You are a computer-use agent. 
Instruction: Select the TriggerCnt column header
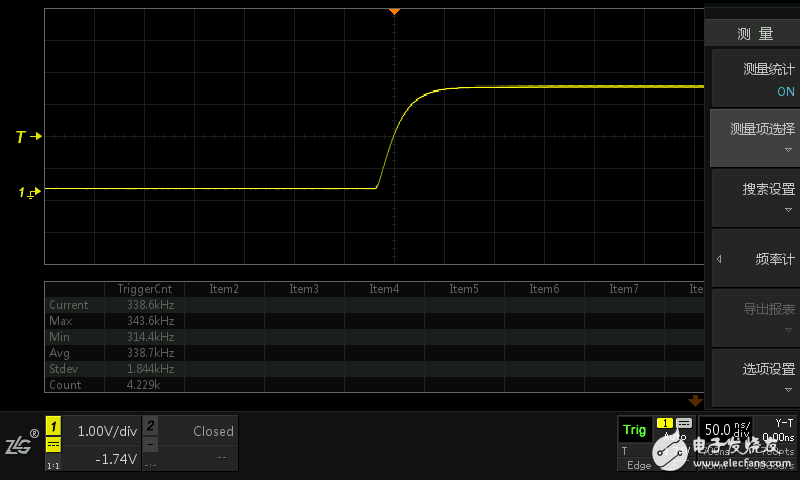pos(144,288)
